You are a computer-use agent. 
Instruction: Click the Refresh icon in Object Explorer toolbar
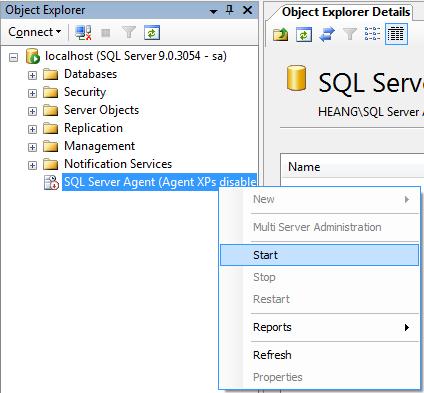tap(152, 33)
